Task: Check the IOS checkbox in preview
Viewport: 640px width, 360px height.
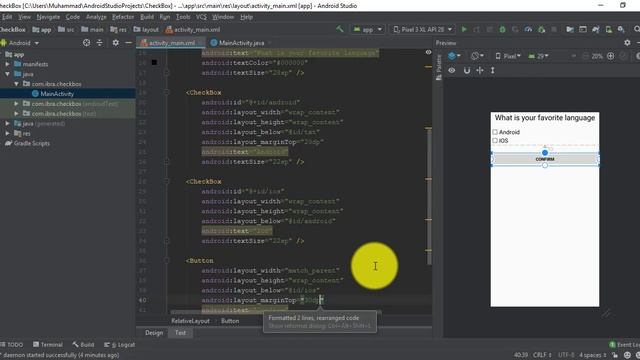Action: click(495, 140)
